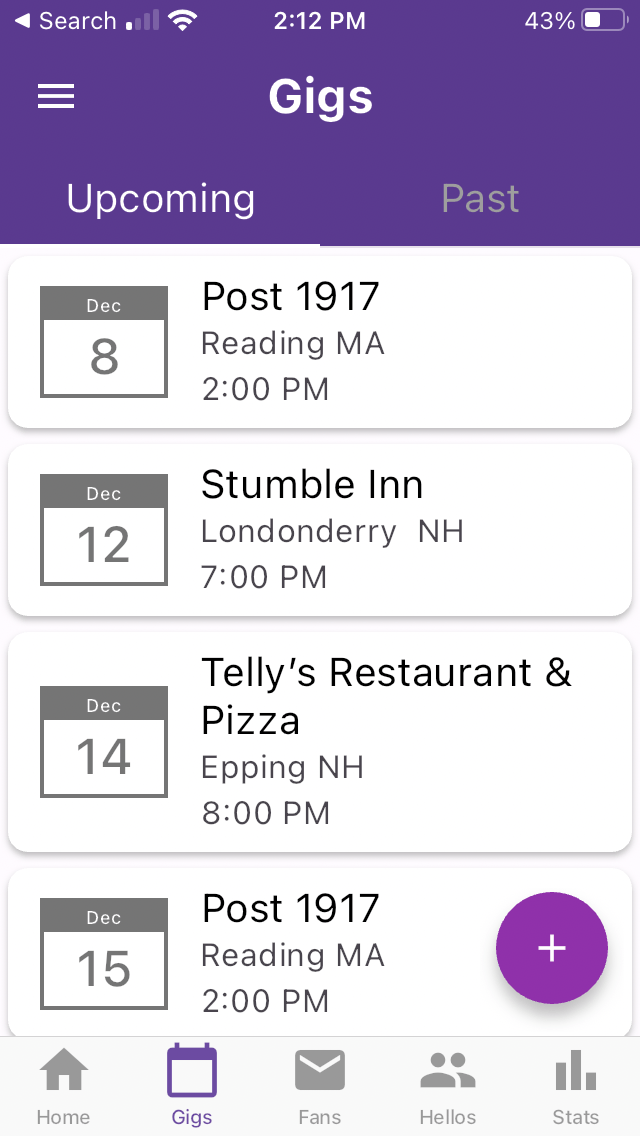The height and width of the screenshot is (1136, 640).
Task: Tap the Dec 15 calendar icon
Action: point(104,954)
